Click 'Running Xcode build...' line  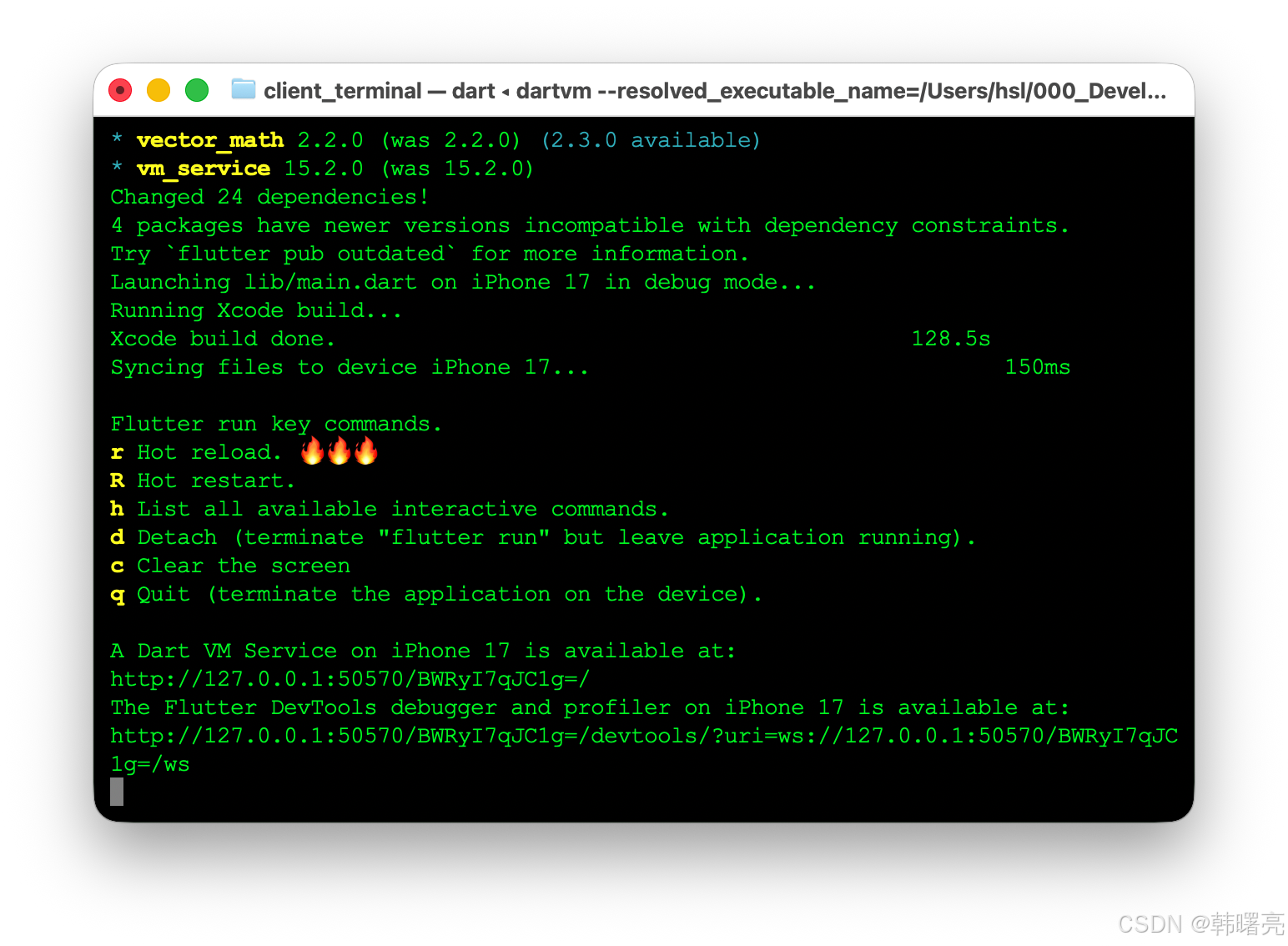coord(256,310)
